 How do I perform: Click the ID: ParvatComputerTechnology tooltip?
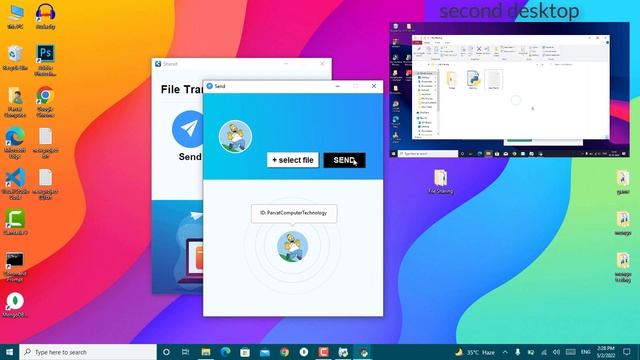pyautogui.click(x=294, y=213)
